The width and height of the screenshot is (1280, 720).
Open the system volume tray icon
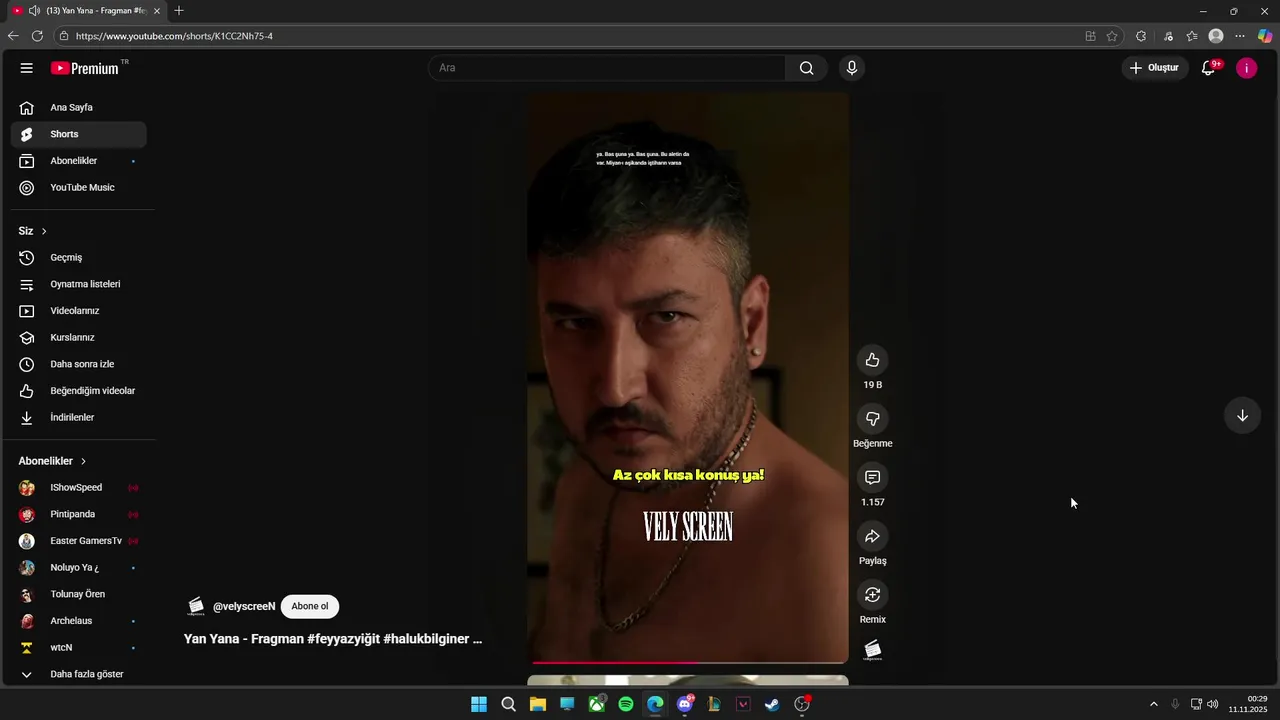pyautogui.click(x=1213, y=704)
